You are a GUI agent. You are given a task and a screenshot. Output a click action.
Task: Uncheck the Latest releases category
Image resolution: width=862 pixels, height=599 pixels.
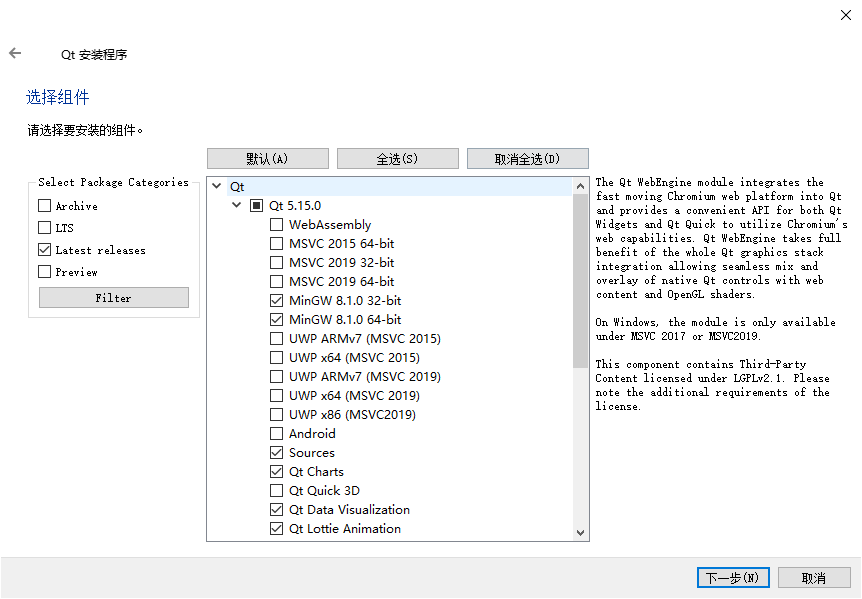coord(45,249)
